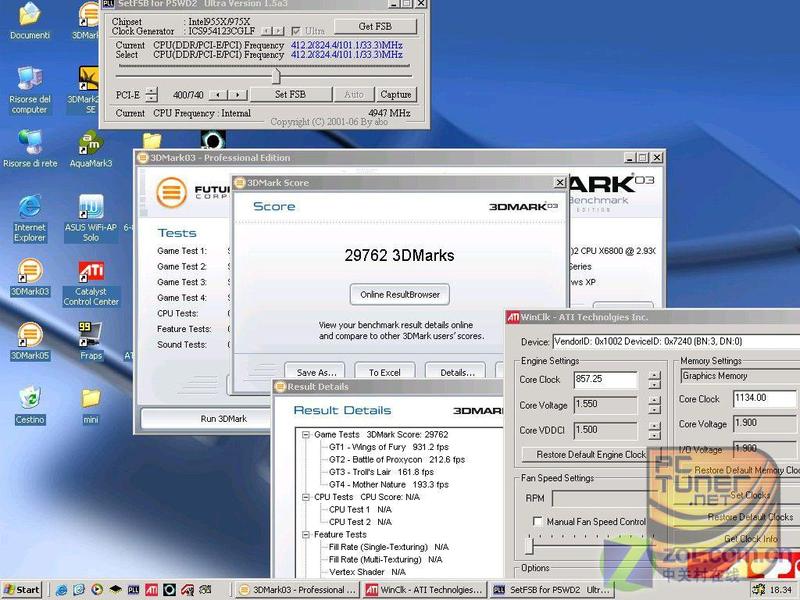Open the mini folder on desktop
Image resolution: width=800 pixels, height=600 pixels.
(x=91, y=406)
